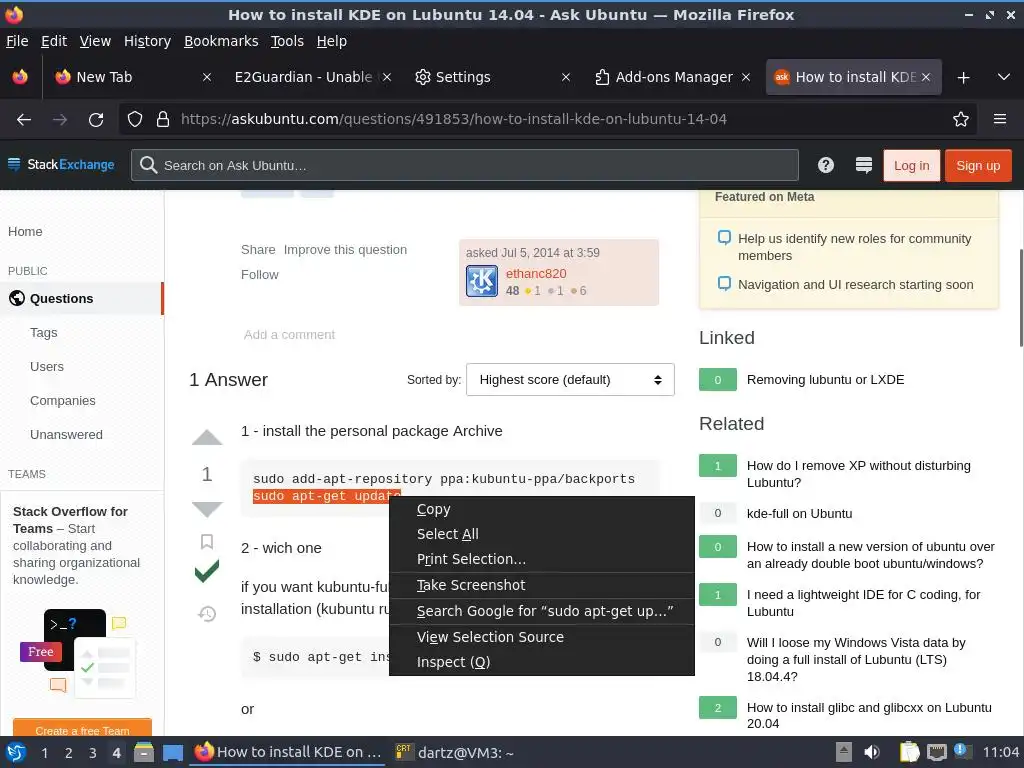The image size is (1024, 768).
Task: Click the Share link under question
Action: 258,249
